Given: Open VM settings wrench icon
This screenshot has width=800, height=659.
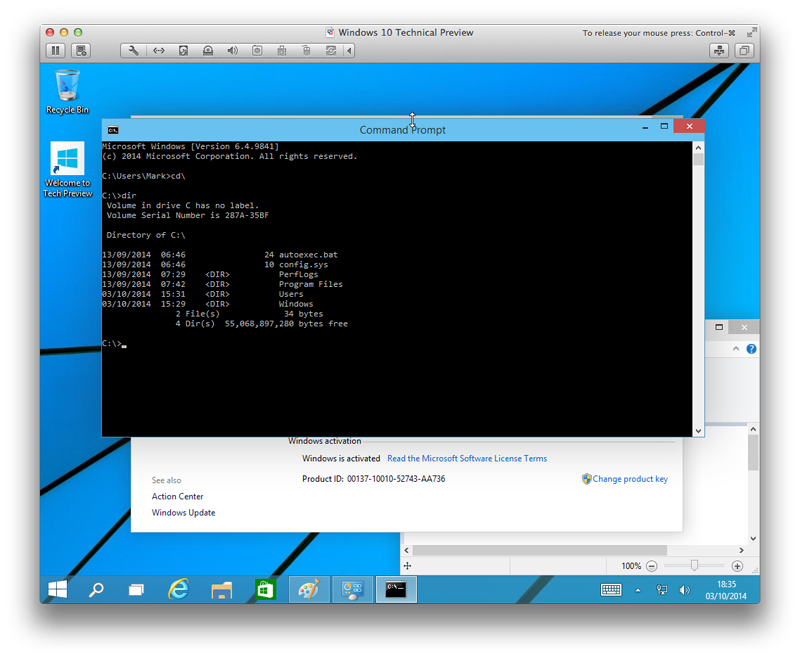Looking at the screenshot, I should pos(135,50).
